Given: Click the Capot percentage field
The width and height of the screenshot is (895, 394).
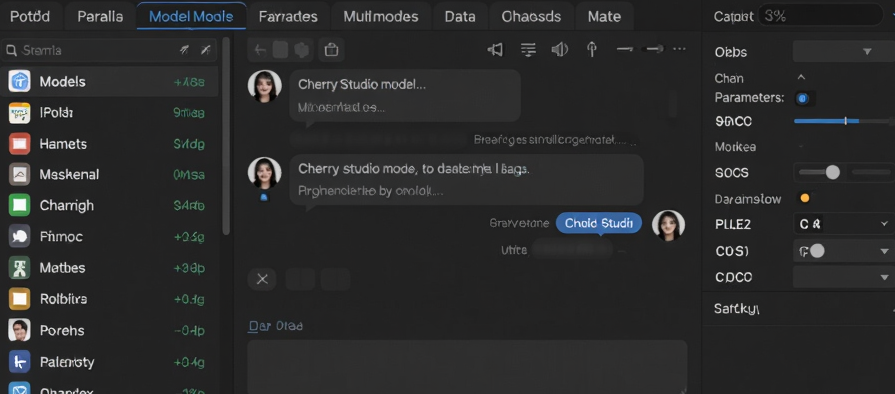Looking at the screenshot, I should (x=820, y=16).
